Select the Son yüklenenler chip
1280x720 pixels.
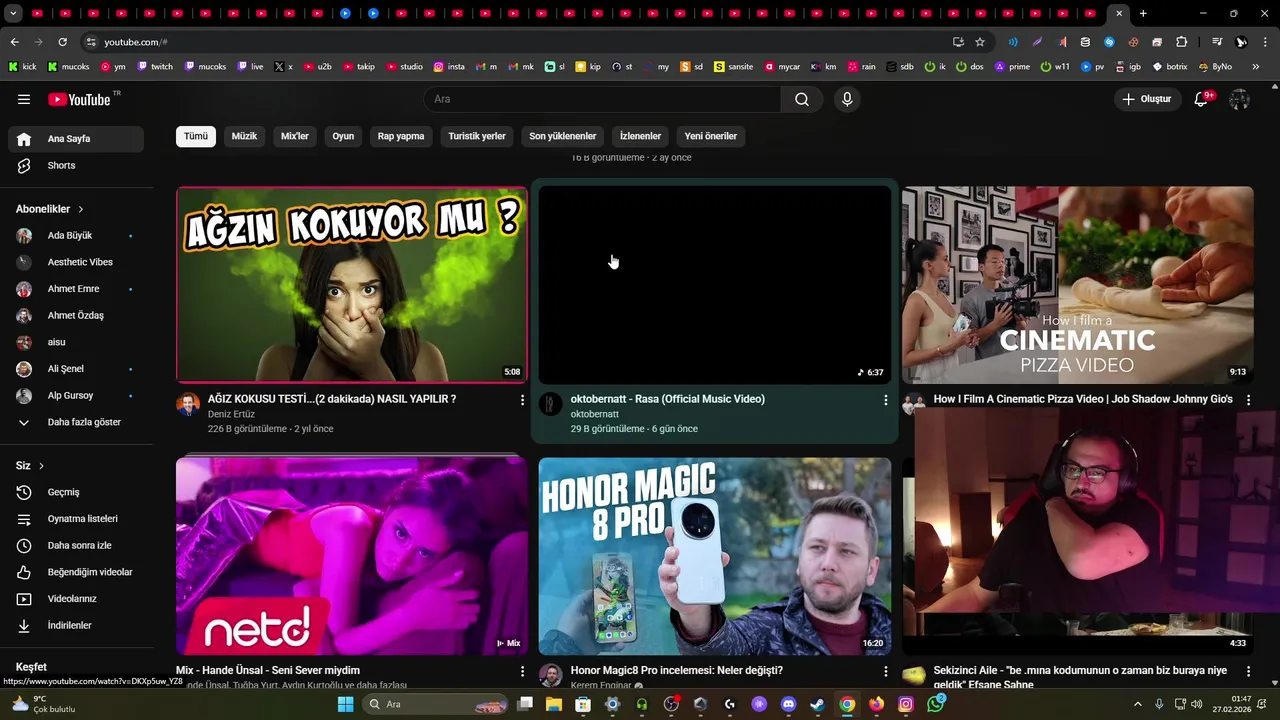click(x=563, y=136)
